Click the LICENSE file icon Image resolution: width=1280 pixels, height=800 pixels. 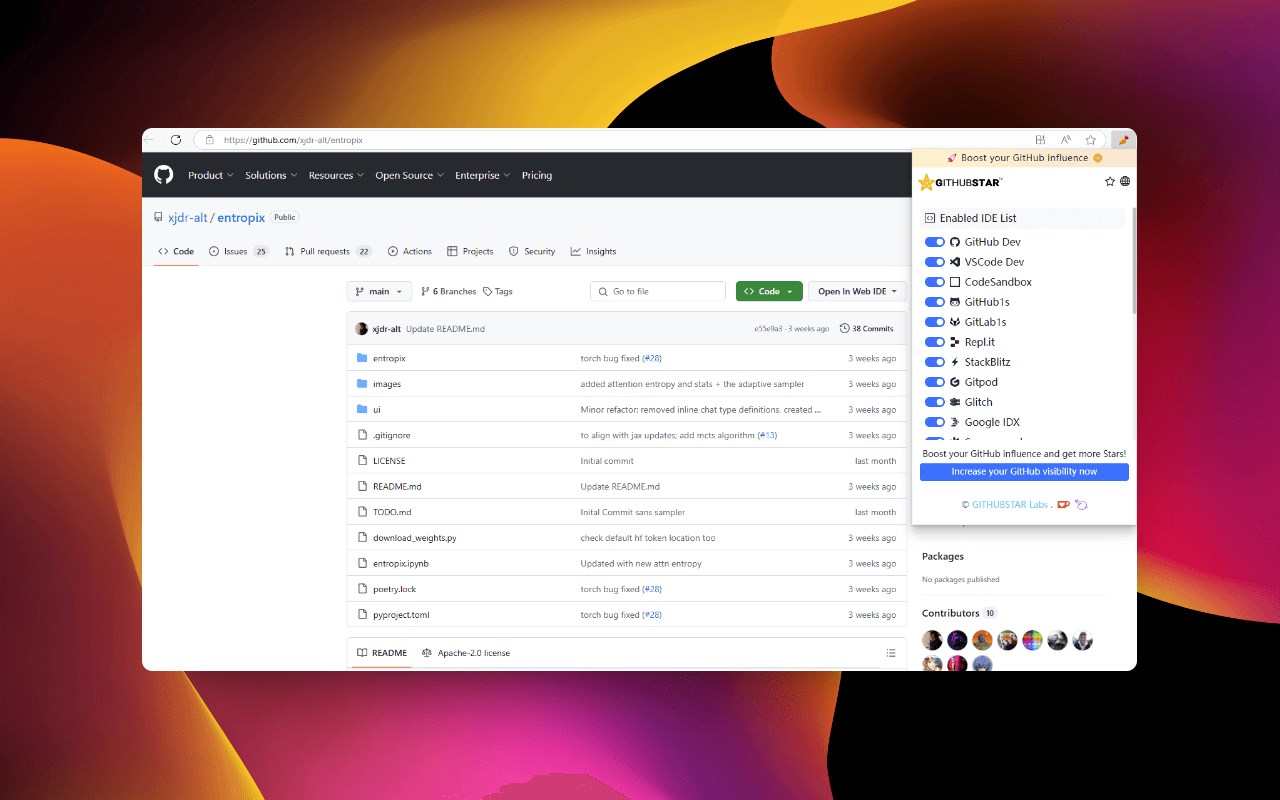(363, 461)
